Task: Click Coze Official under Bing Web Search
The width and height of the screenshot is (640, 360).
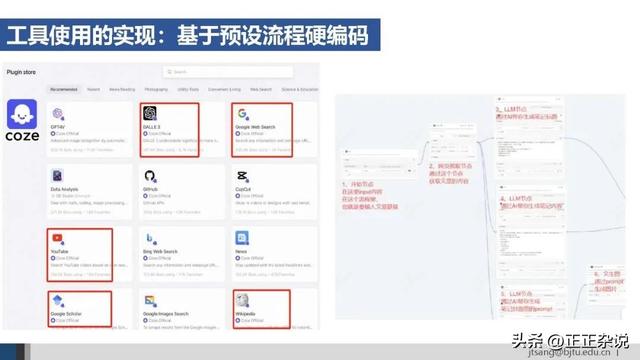Action: [158, 258]
